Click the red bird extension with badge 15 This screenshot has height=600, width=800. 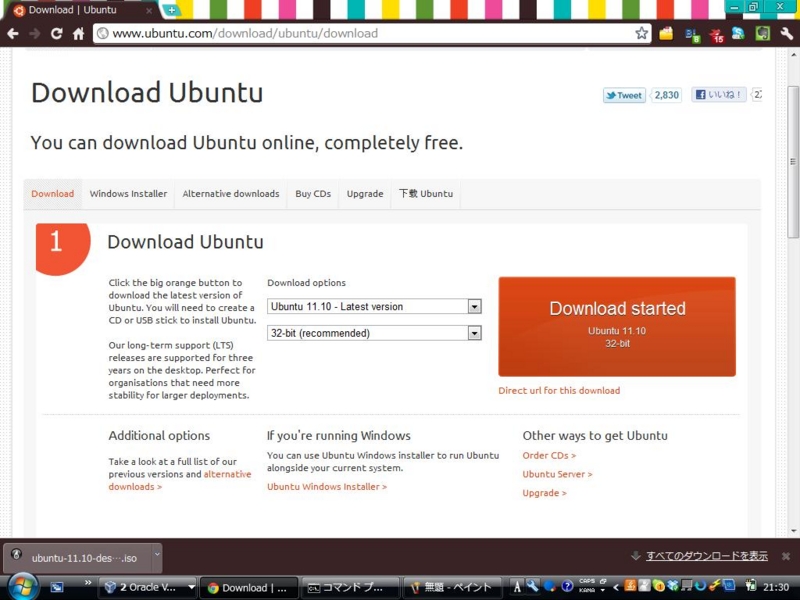tap(717, 35)
